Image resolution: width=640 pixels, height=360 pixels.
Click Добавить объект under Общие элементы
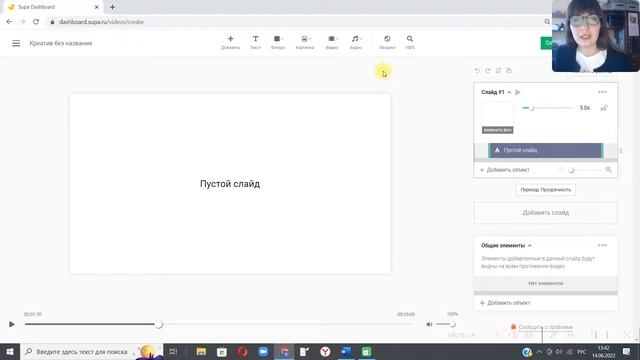pos(505,303)
